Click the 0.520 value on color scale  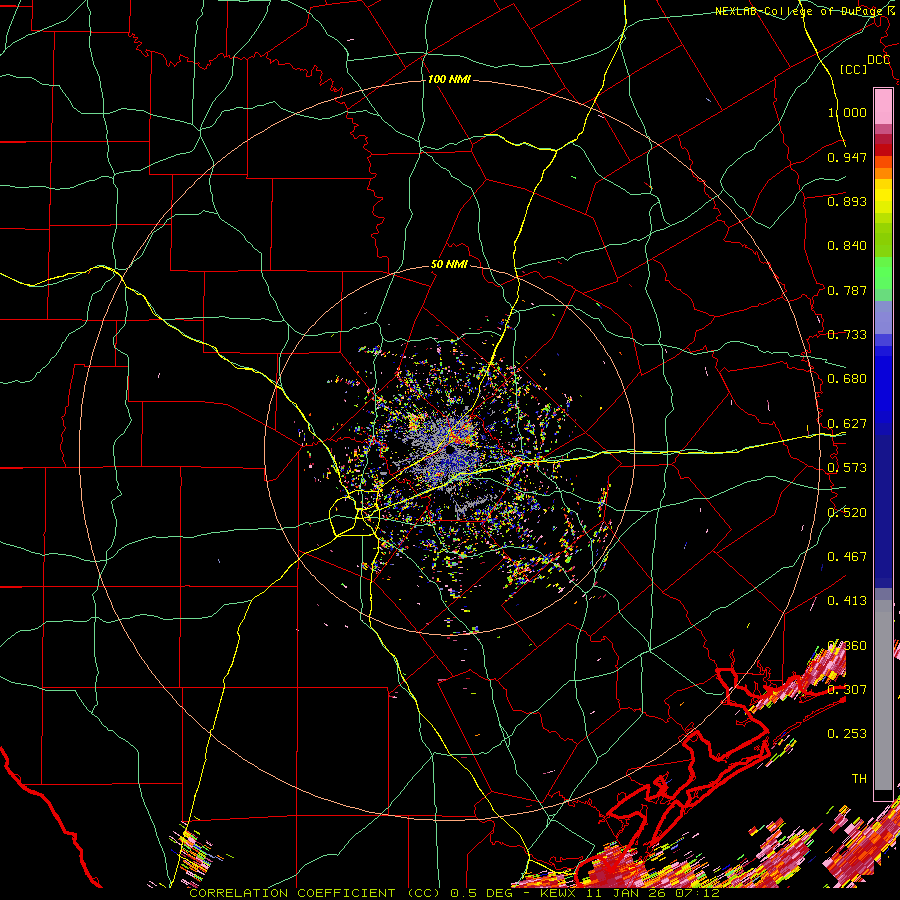click(x=847, y=513)
